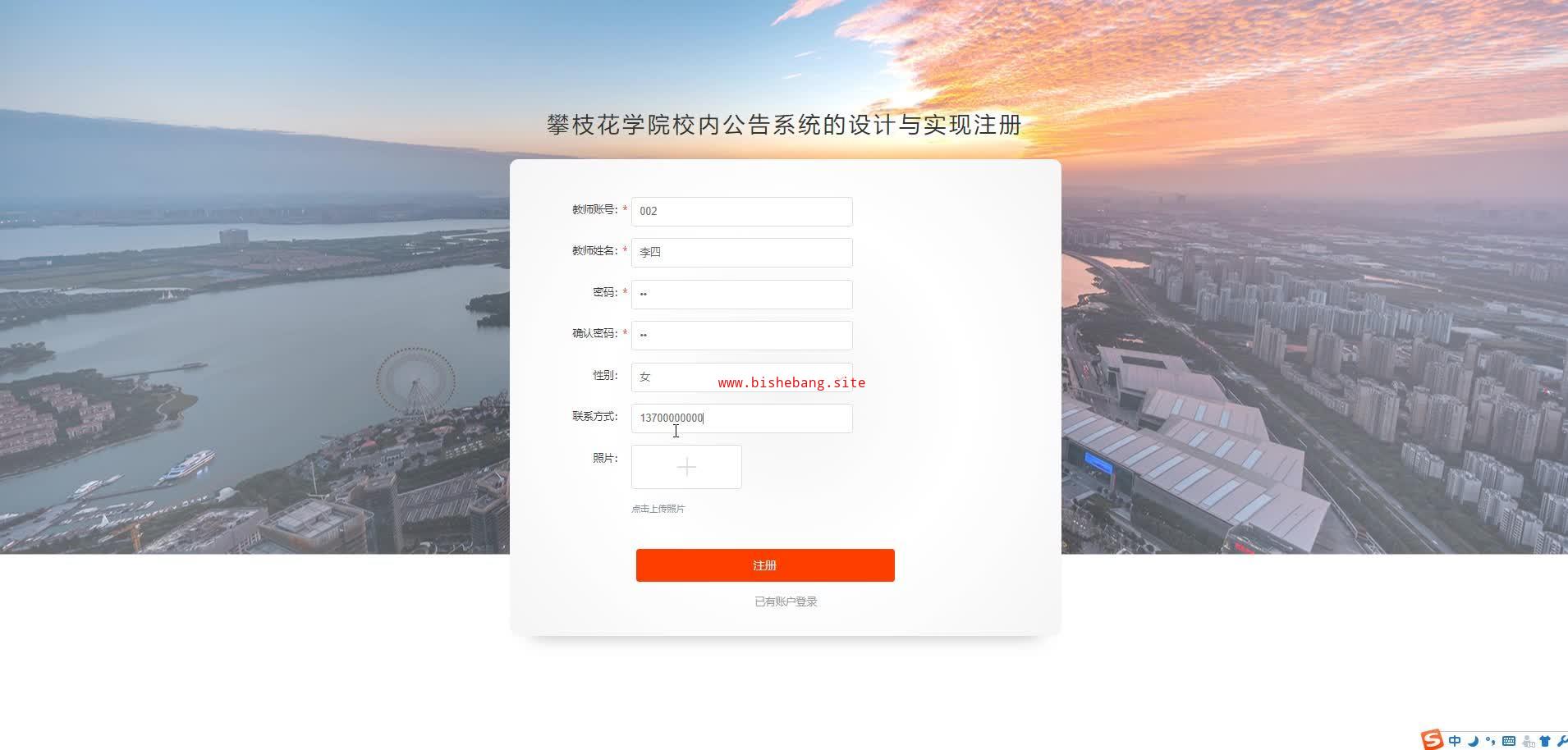The height and width of the screenshot is (750, 1568).
Task: Toggle Chinese punctuation mode icon
Action: point(1490,741)
